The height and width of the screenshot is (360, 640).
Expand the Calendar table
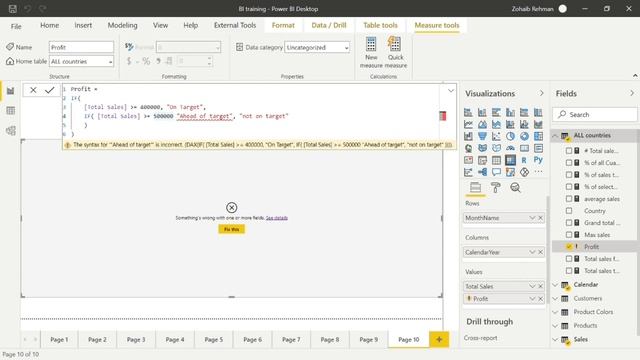(555, 285)
